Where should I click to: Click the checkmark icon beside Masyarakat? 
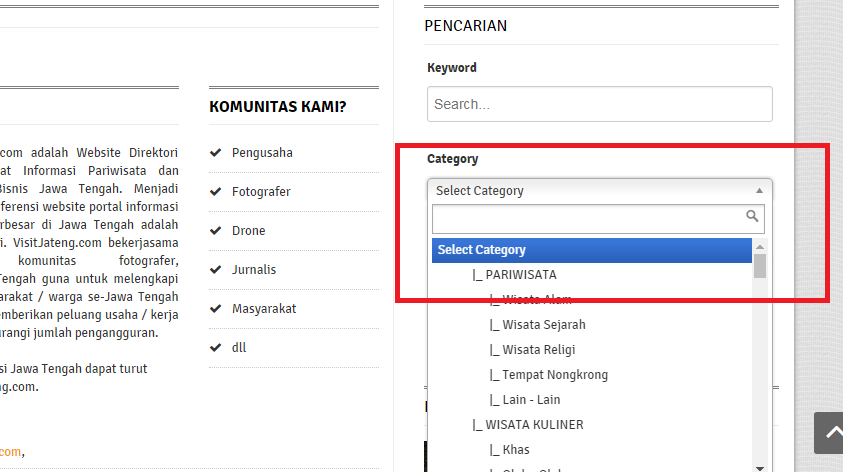pos(215,309)
